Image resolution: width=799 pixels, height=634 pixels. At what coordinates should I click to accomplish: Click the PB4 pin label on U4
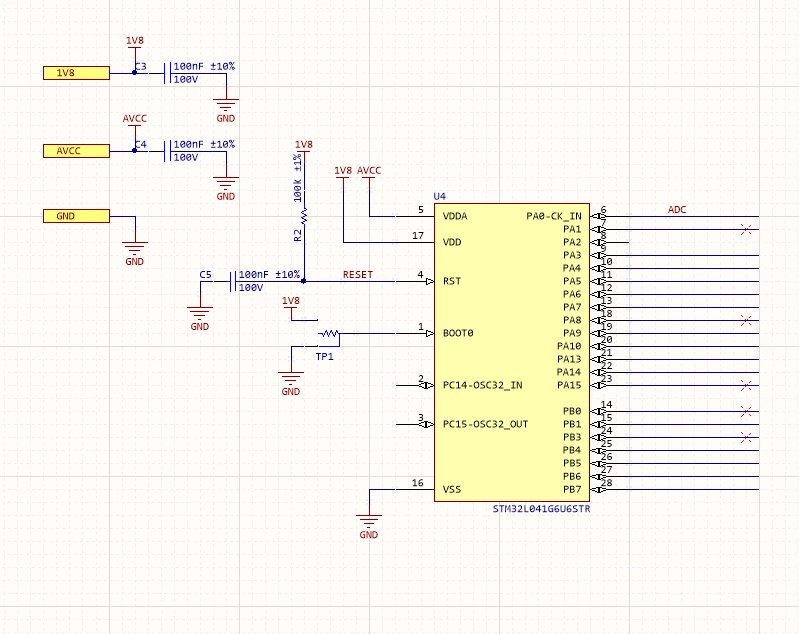coord(572,450)
